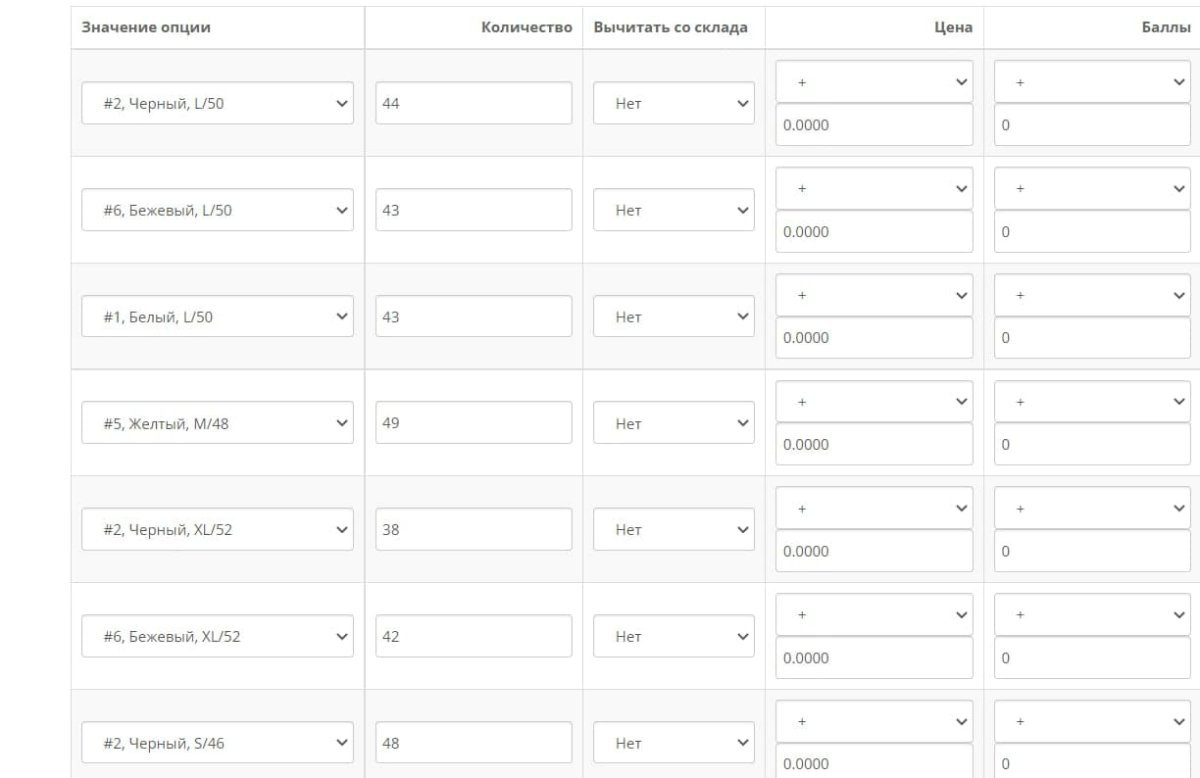Expand the "#6, Бежевый, XL/52" option dropdown
The height and width of the screenshot is (778, 1200).
[x=217, y=636]
